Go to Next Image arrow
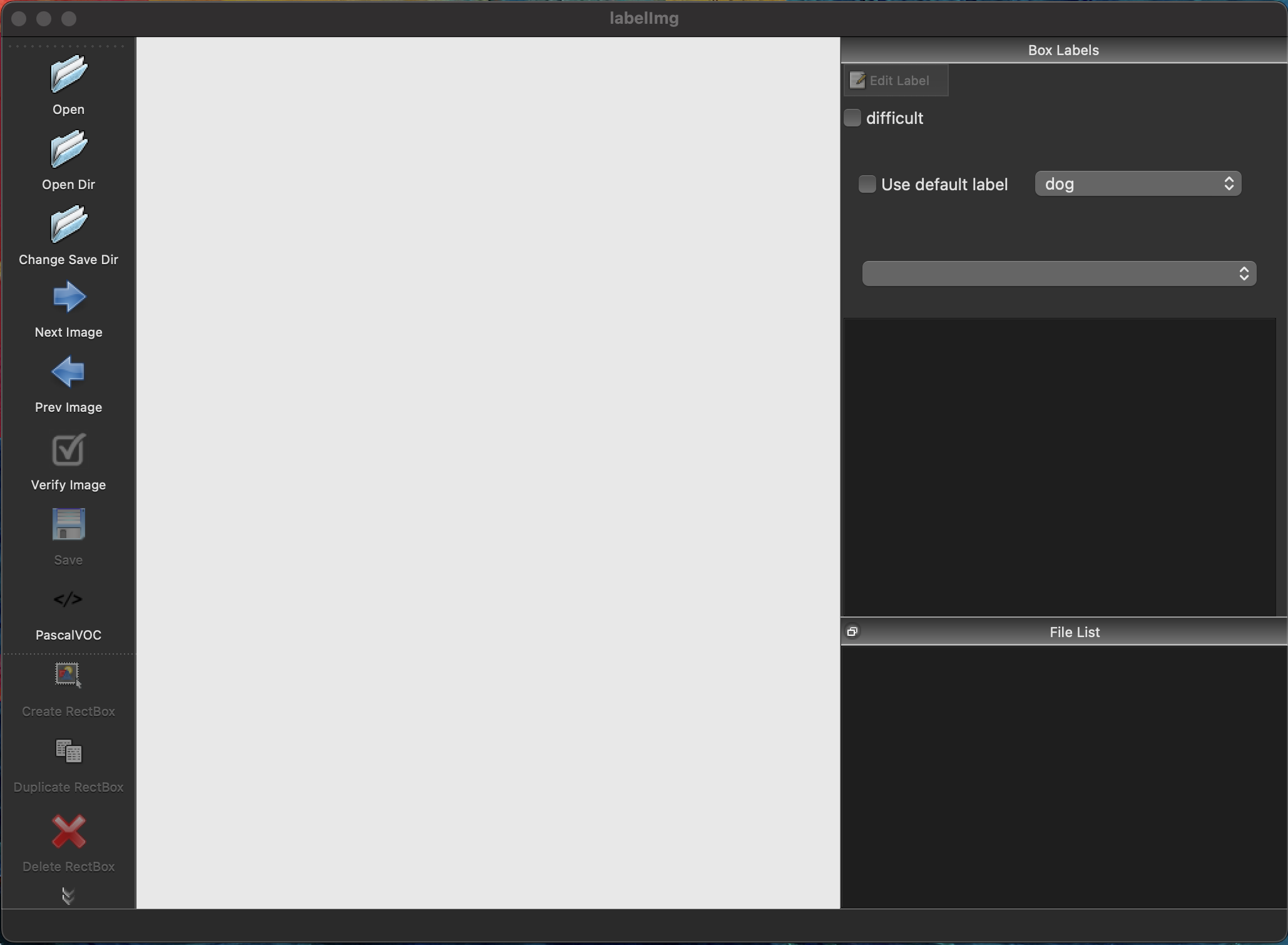Image resolution: width=1288 pixels, height=945 pixels. click(x=68, y=297)
